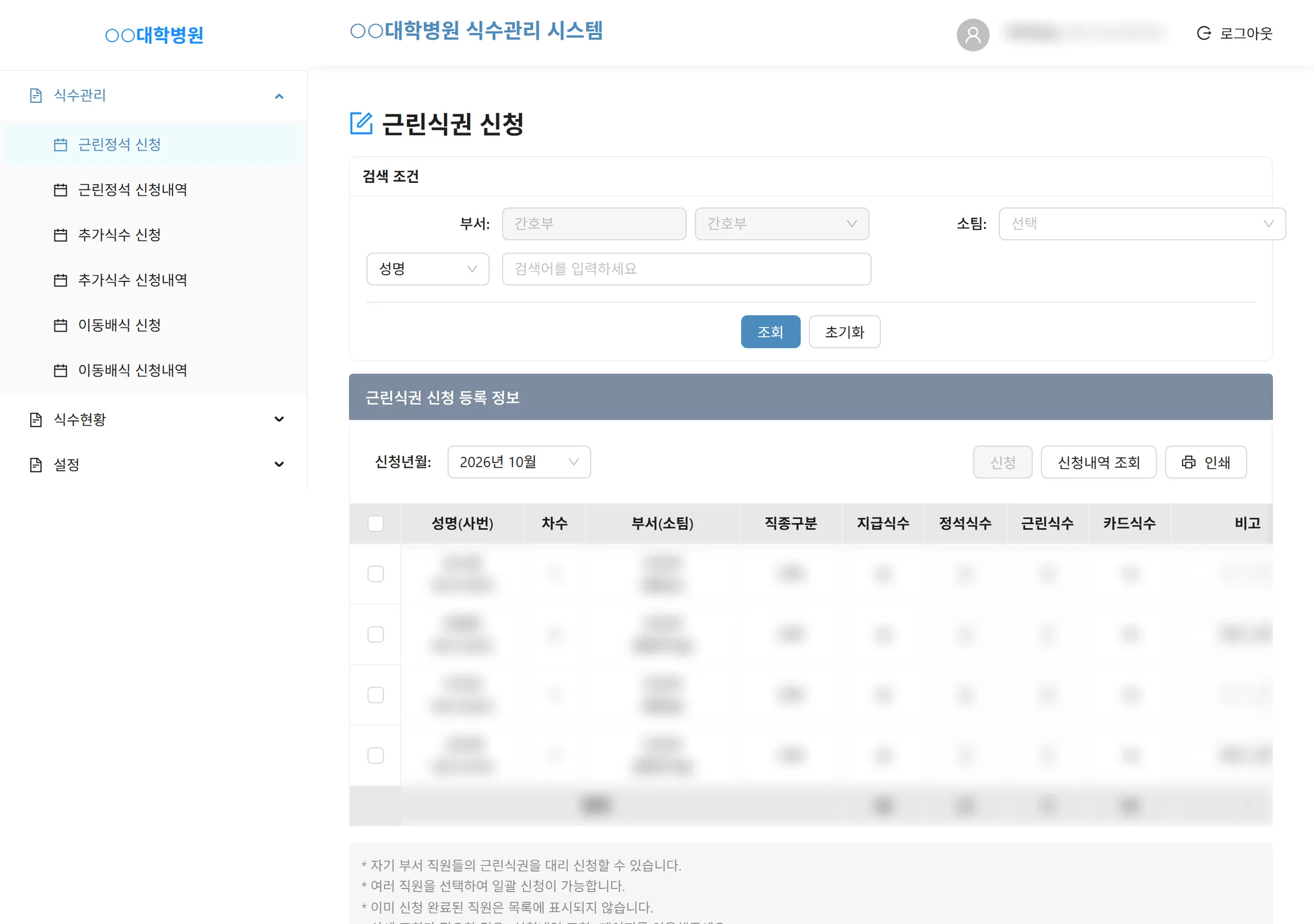This screenshot has height=924, width=1314.
Task: Click calendar icon beside 근린정석 신청
Action: point(60,145)
